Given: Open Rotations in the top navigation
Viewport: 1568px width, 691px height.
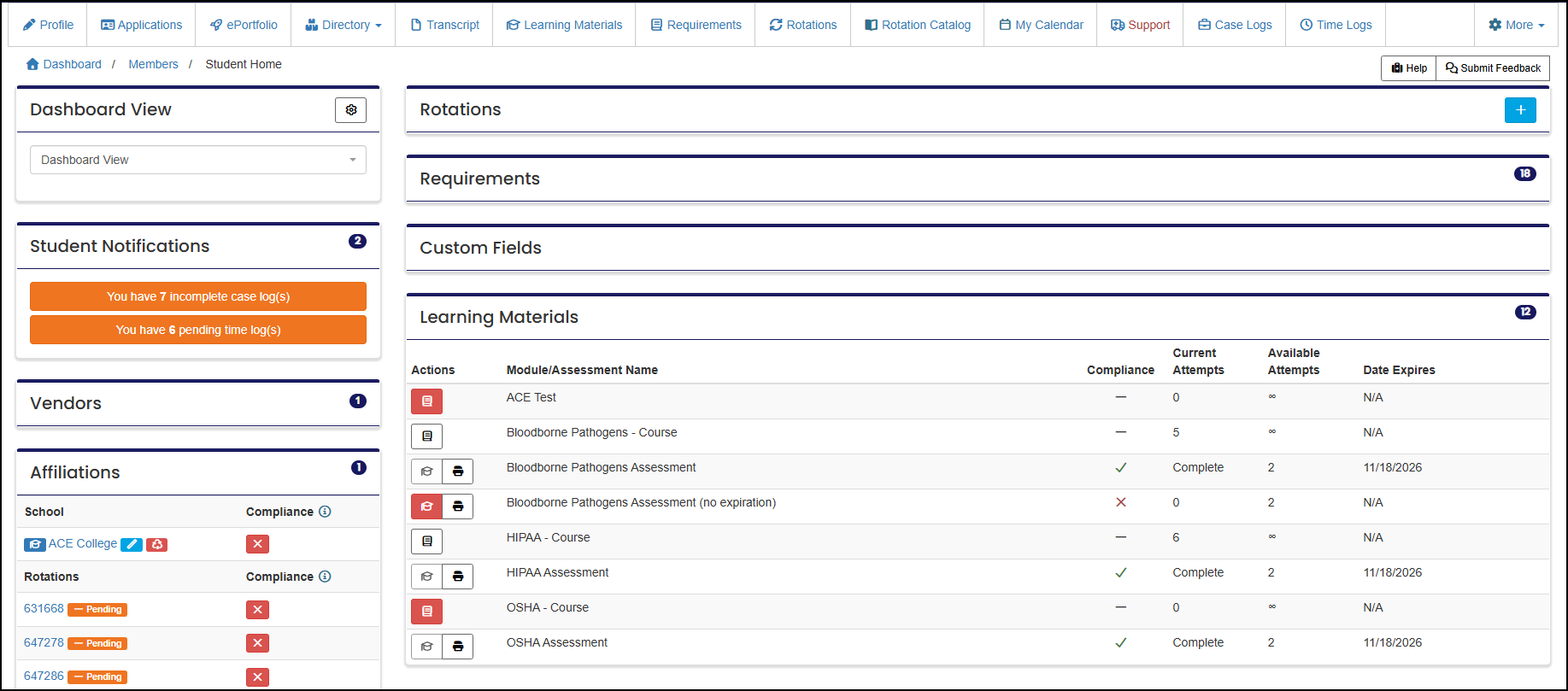Looking at the screenshot, I should pyautogui.click(x=803, y=25).
